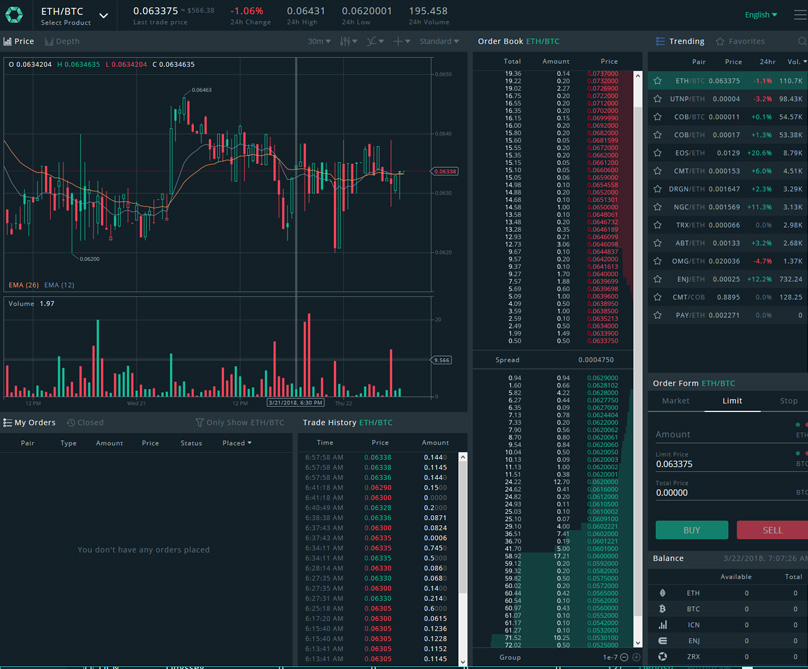Favorite the ETH/BTC pair star
808x669 pixels.
[x=658, y=81]
